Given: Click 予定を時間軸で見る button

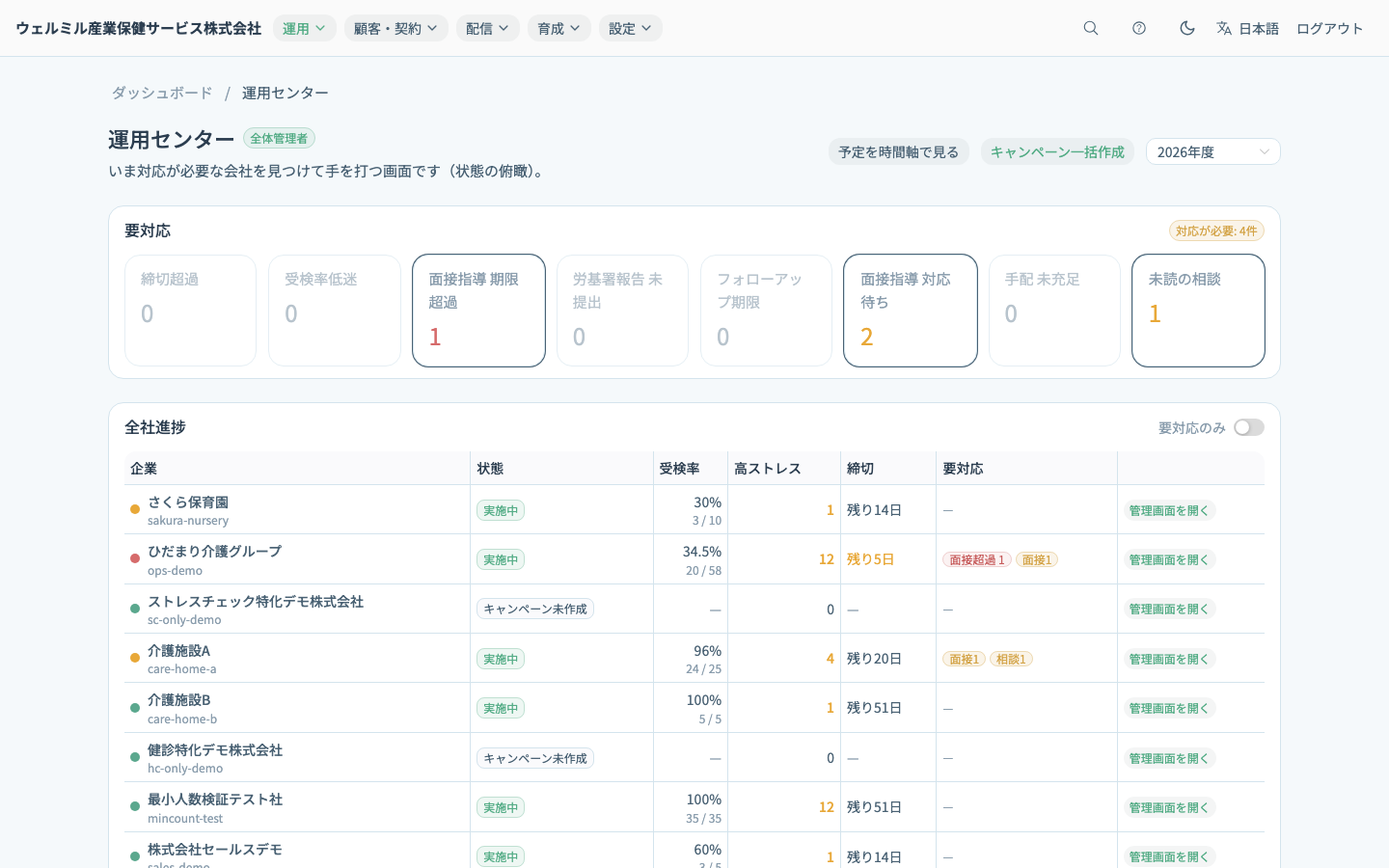Looking at the screenshot, I should pyautogui.click(x=899, y=151).
